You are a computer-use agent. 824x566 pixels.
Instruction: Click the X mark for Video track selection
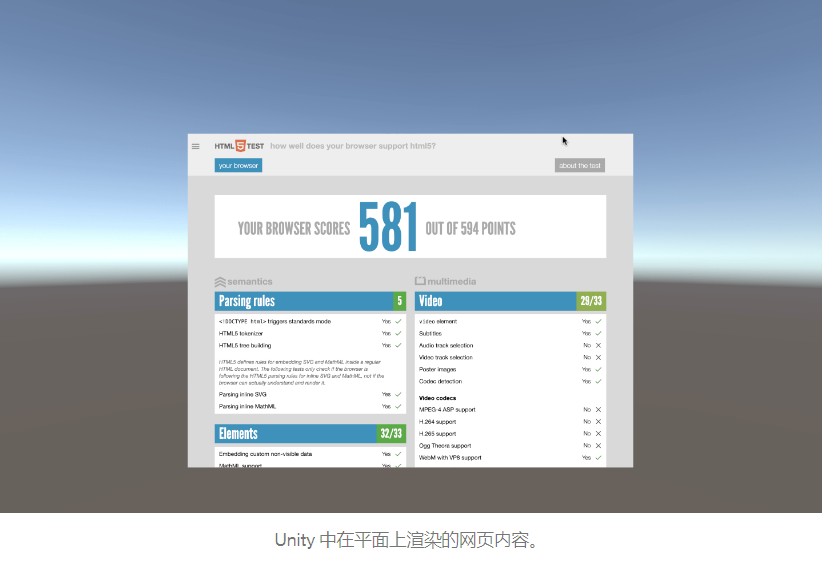tap(598, 358)
